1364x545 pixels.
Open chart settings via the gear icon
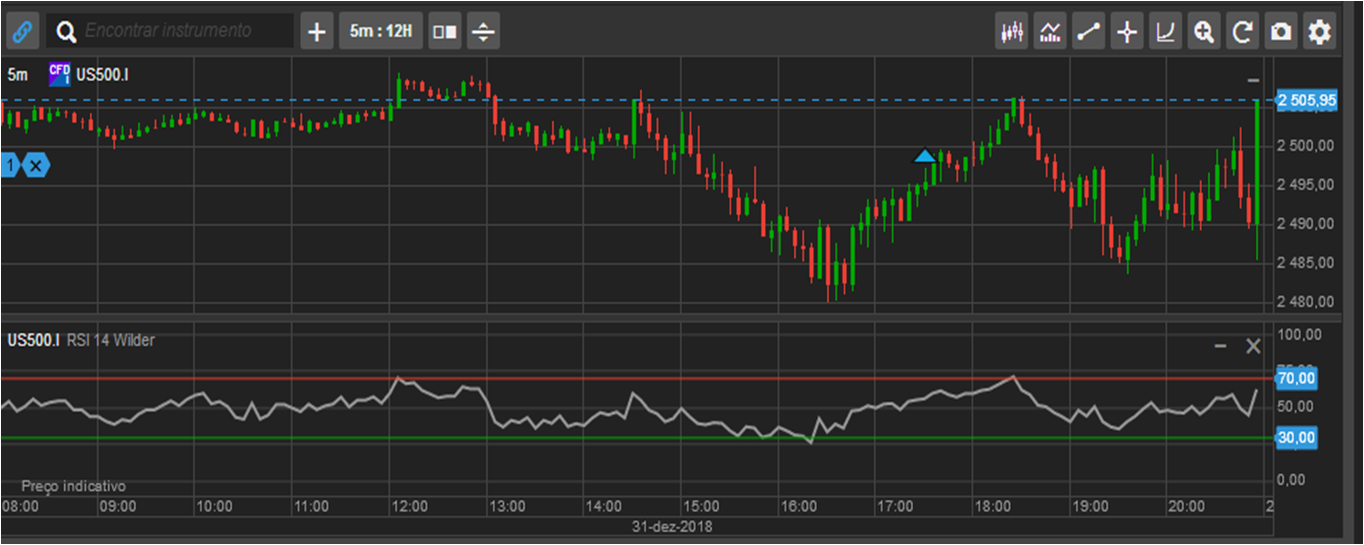click(1320, 32)
